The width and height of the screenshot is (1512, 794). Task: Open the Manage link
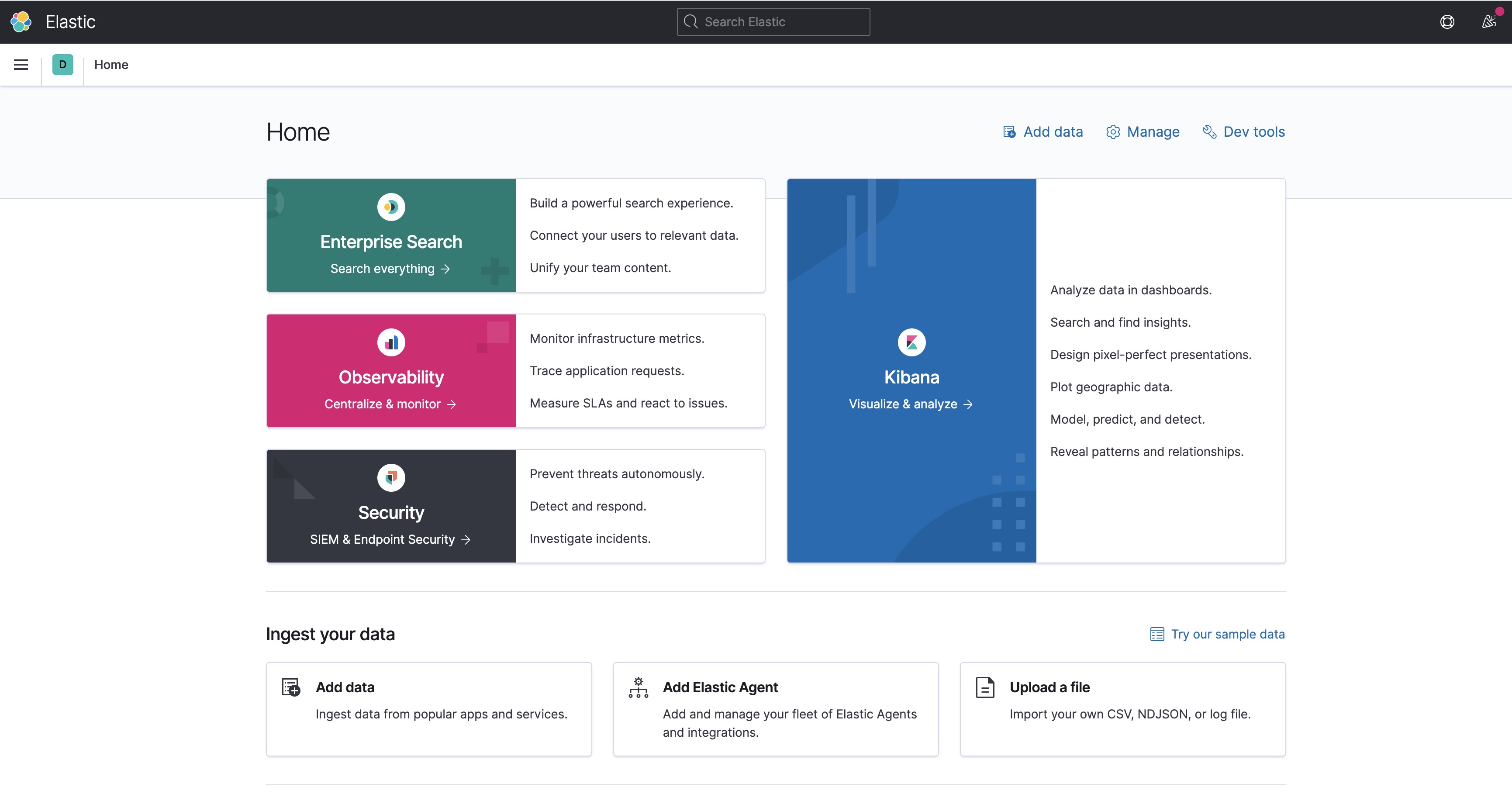pos(1142,132)
